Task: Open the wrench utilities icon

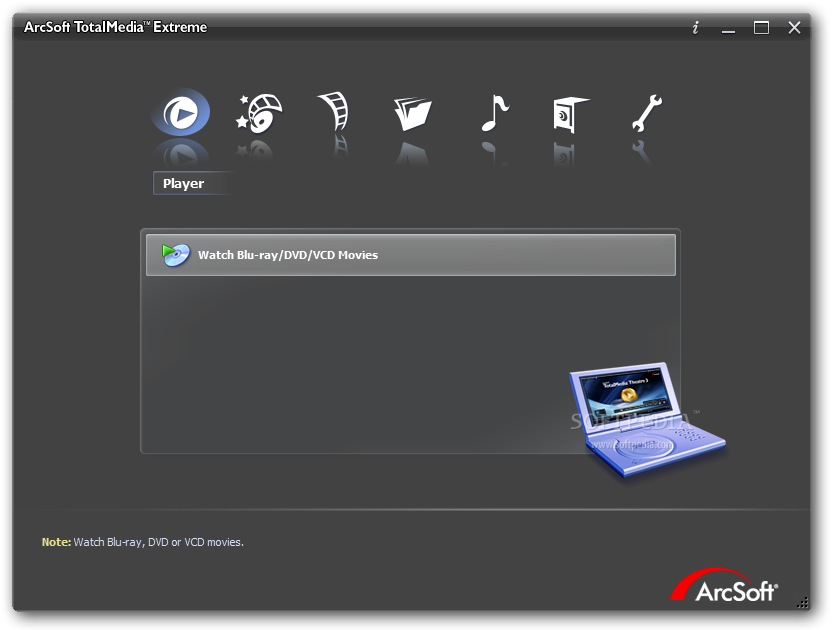Action: (647, 113)
